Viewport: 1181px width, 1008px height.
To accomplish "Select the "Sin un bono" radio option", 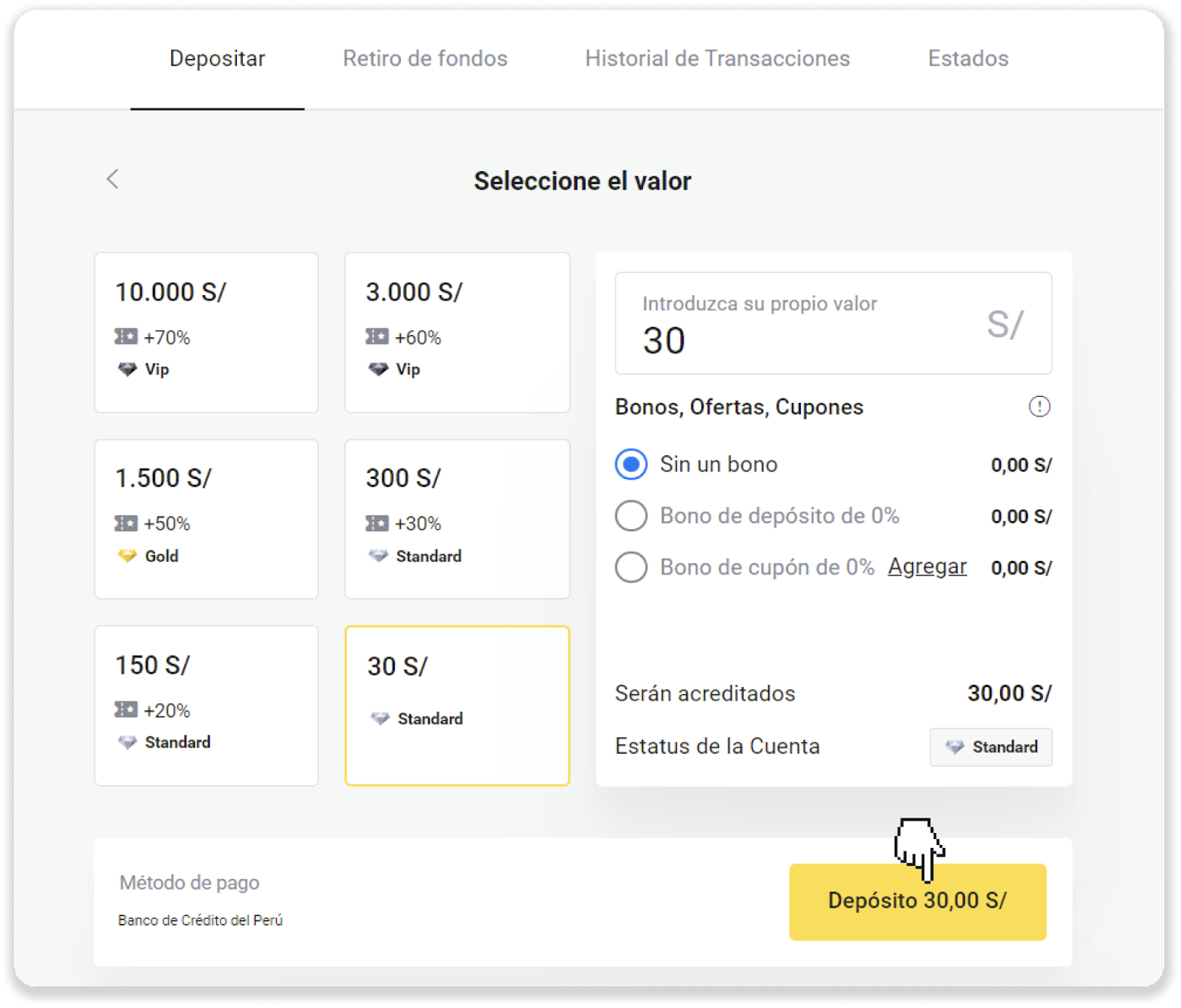I will [631, 464].
